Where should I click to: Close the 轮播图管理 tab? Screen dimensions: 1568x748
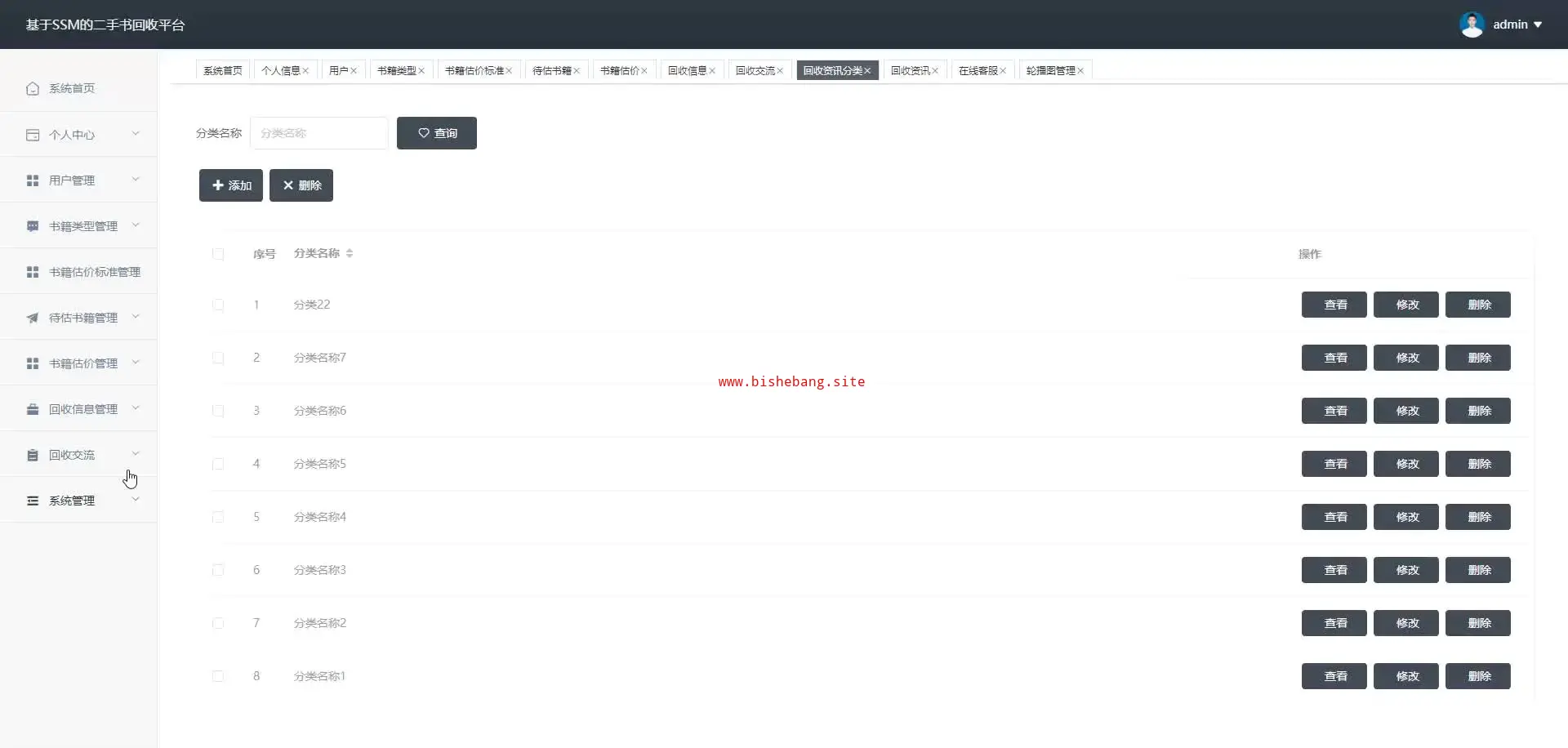(x=1080, y=71)
